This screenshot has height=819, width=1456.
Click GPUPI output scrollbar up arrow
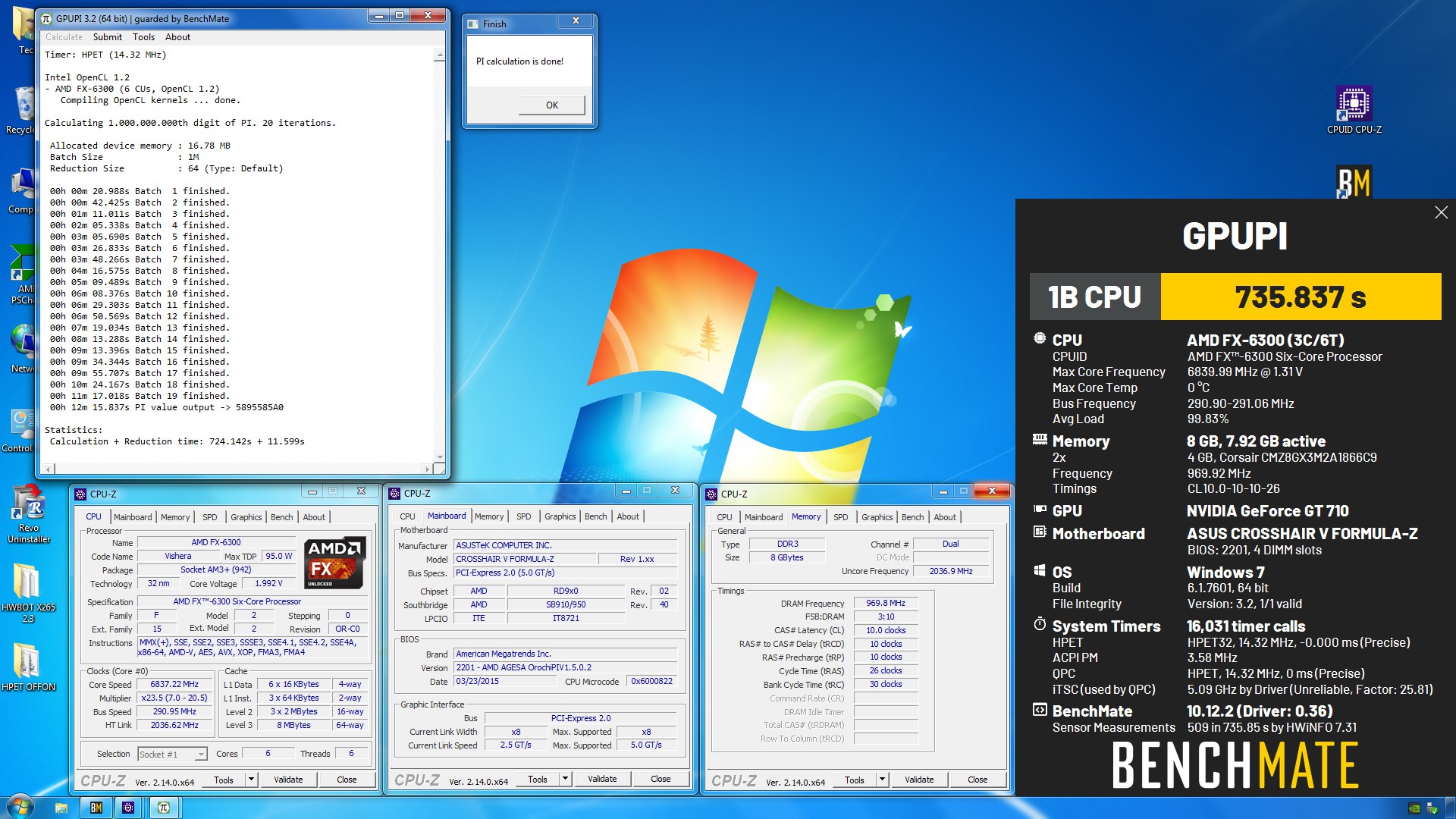[x=439, y=55]
